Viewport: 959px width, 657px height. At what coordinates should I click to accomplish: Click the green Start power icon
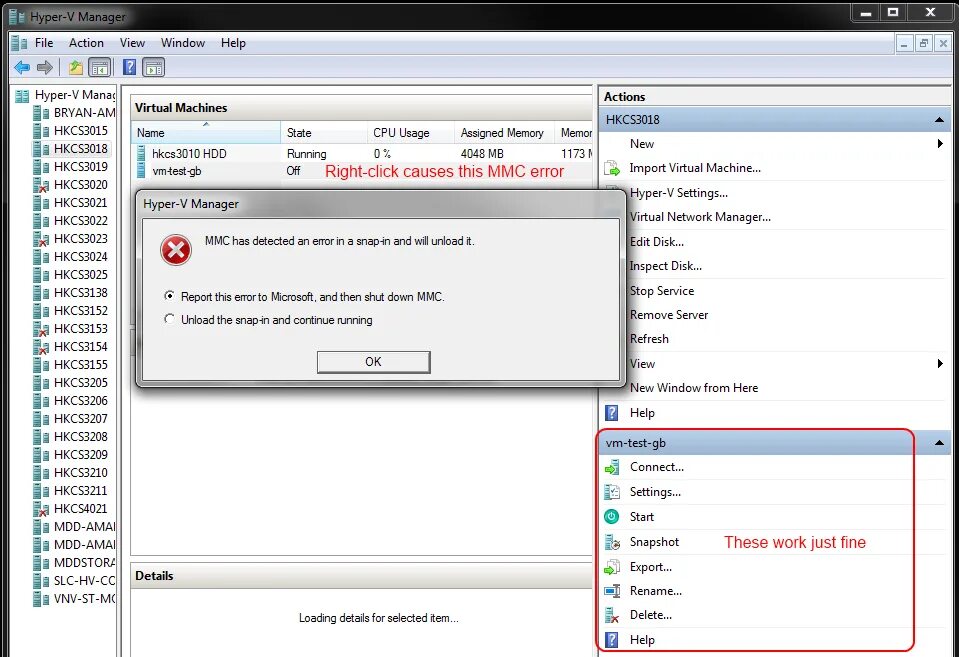pos(612,517)
